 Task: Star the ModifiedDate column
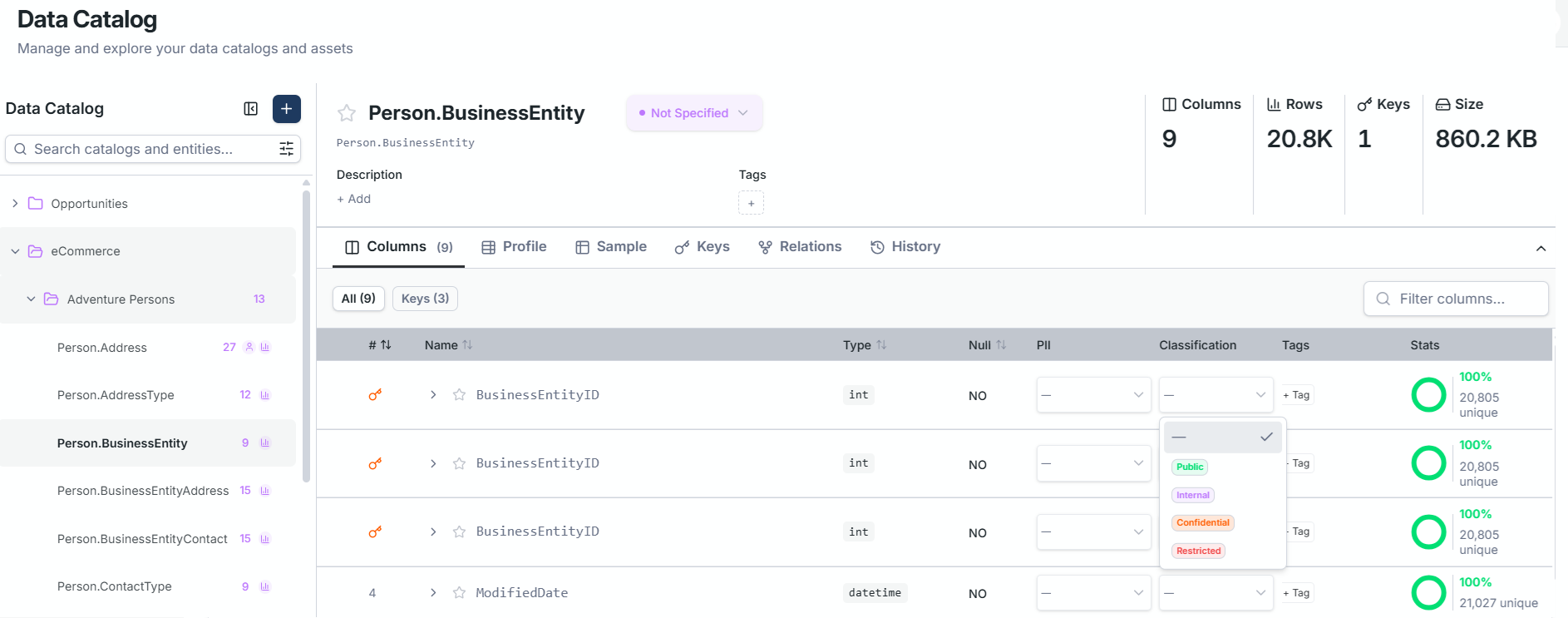pos(459,593)
